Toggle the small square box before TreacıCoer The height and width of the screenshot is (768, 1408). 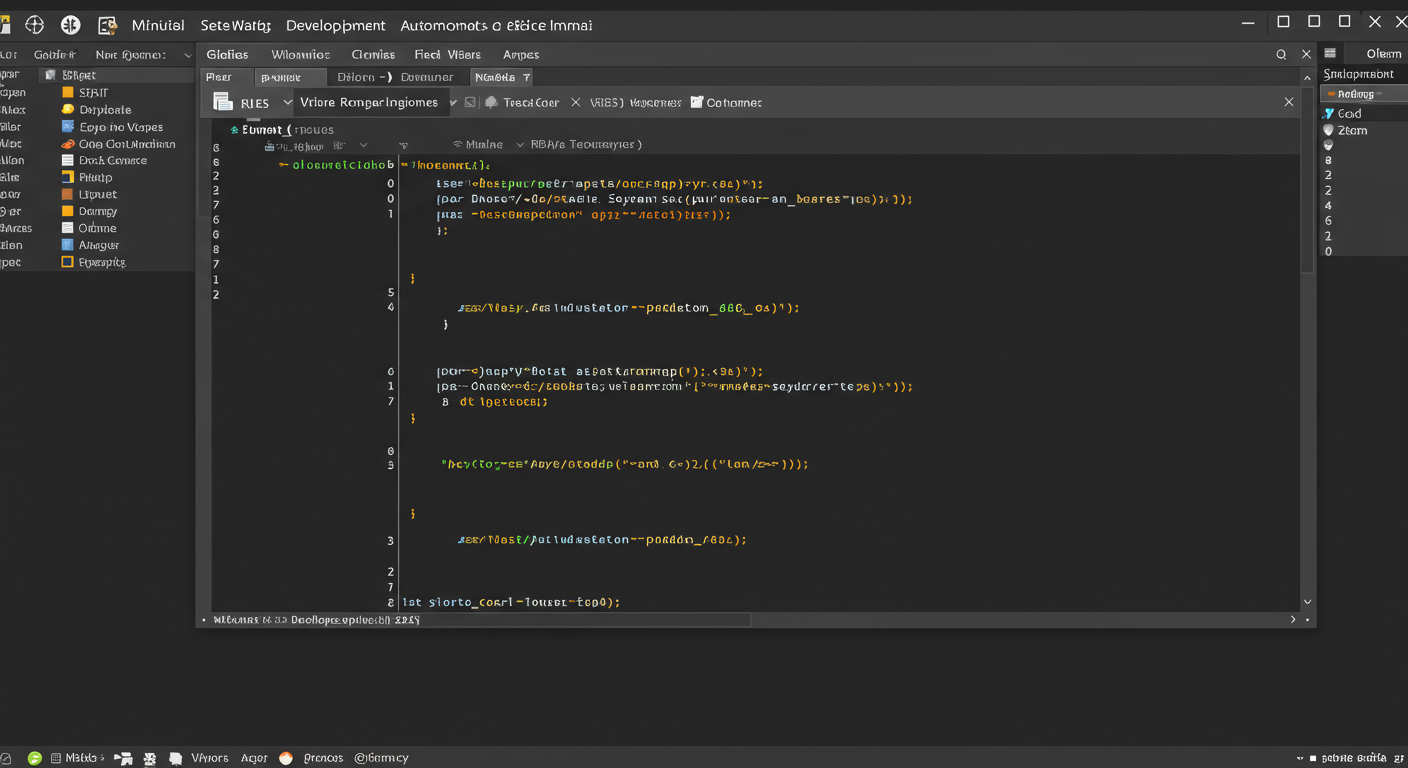coord(471,103)
